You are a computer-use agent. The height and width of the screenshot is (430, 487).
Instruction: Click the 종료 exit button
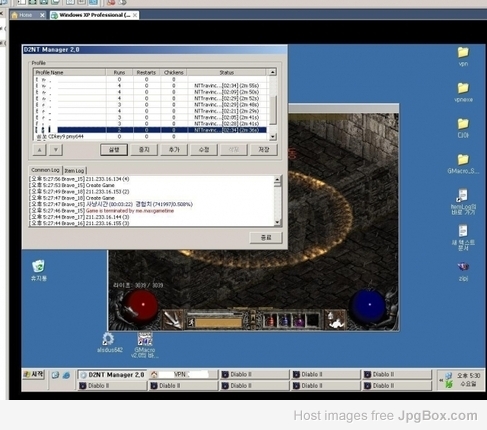[266, 238]
